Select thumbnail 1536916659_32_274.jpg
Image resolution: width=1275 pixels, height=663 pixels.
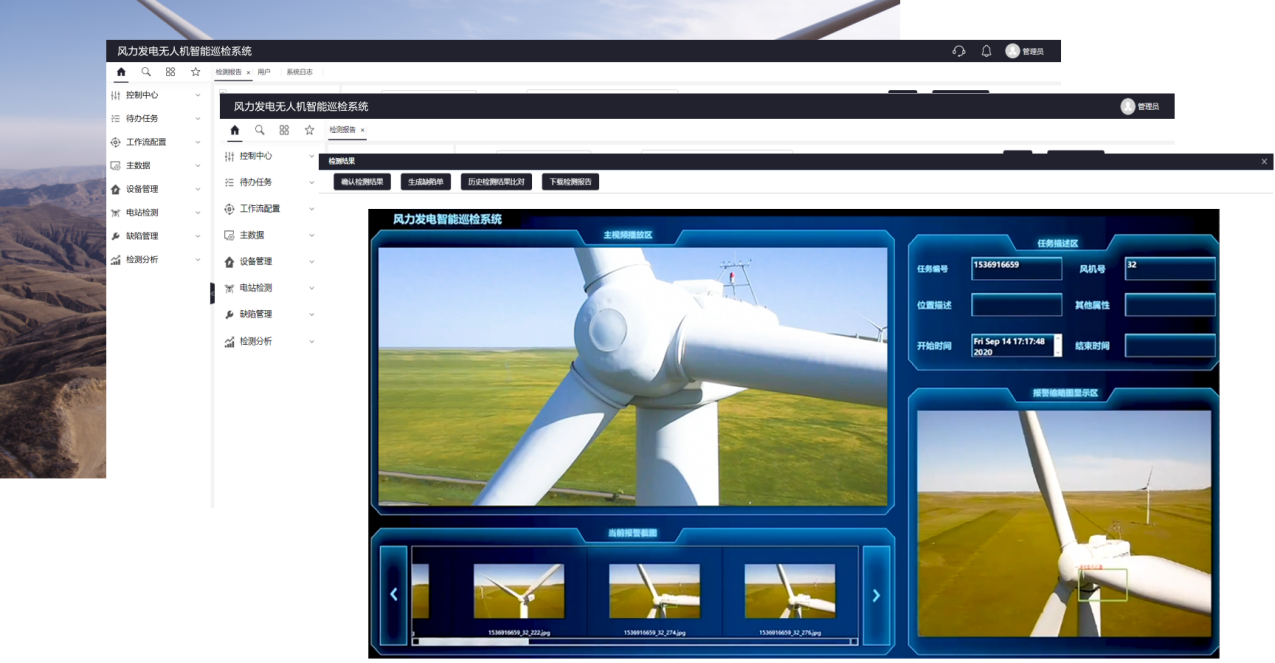655,592
